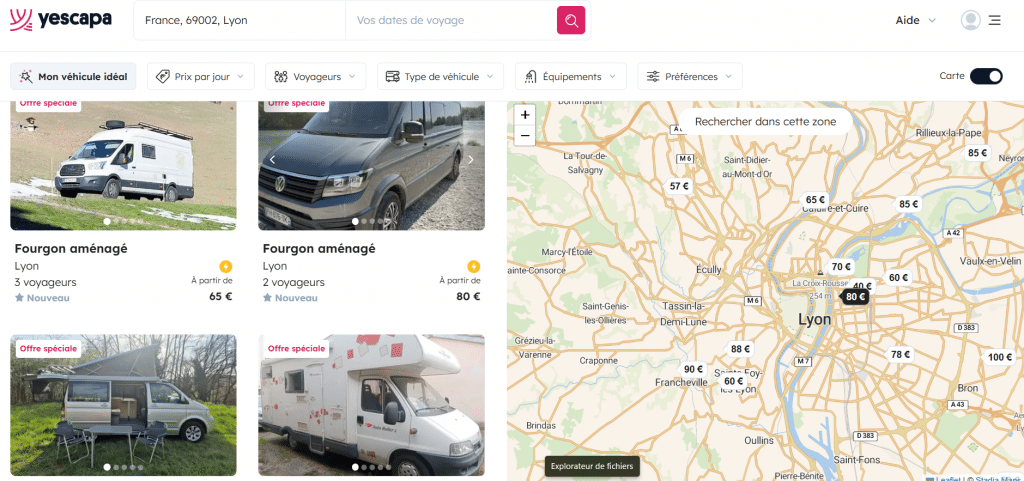Click the Yescapa logo
The image size is (1024, 481).
pyautogui.click(x=61, y=20)
